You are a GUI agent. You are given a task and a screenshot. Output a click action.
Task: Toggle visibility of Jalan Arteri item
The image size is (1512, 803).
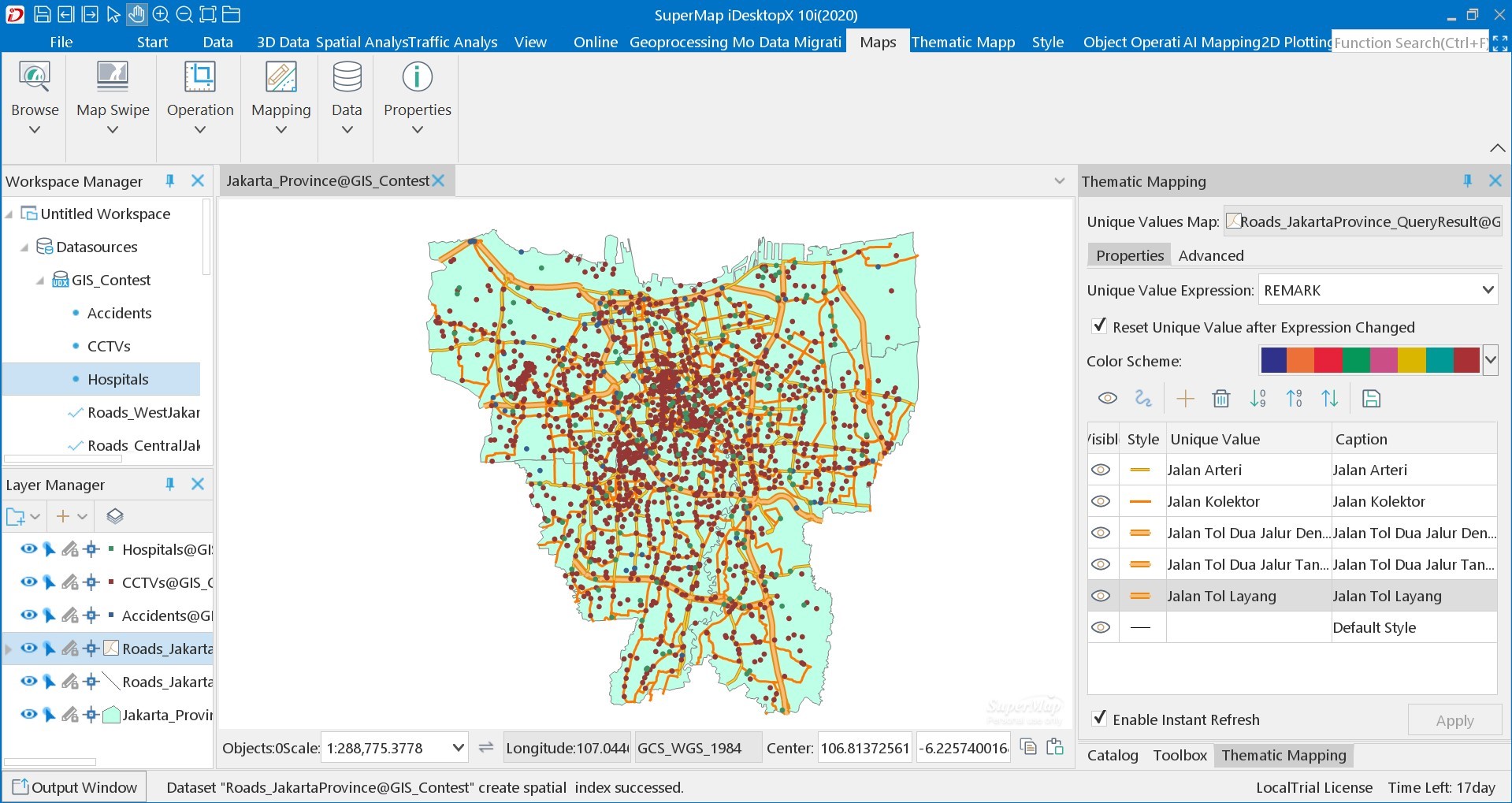tap(1101, 470)
